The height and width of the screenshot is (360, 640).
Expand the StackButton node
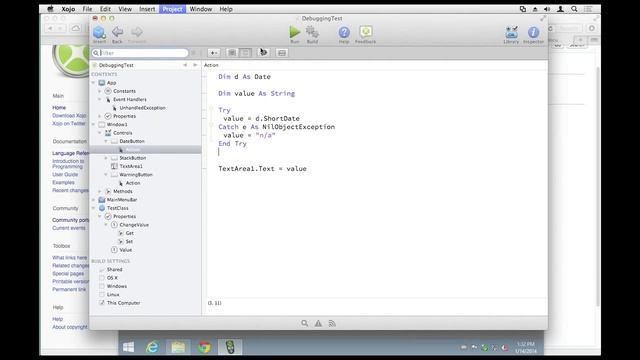point(106,158)
